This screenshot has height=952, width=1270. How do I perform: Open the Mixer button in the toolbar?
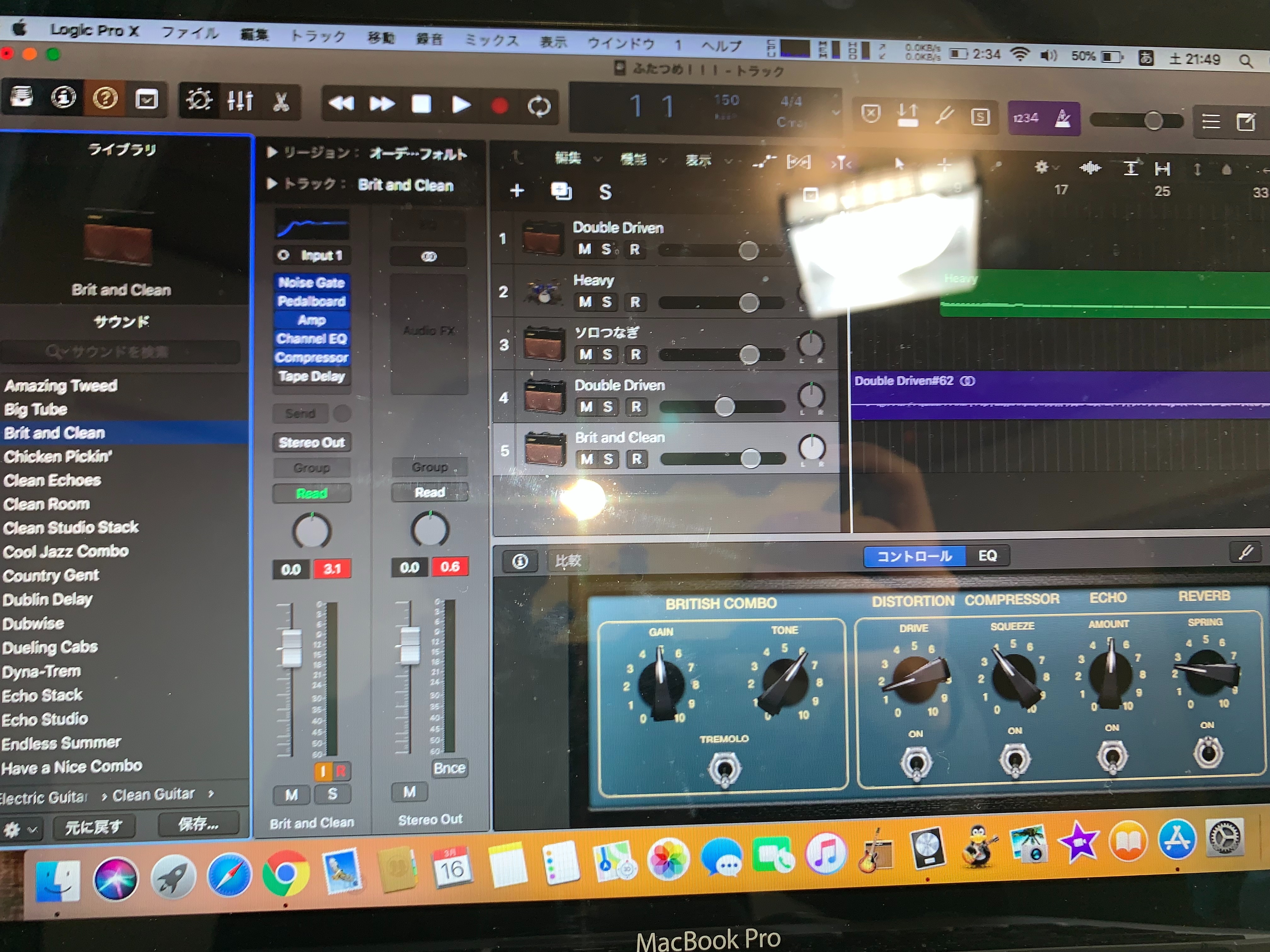[240, 102]
